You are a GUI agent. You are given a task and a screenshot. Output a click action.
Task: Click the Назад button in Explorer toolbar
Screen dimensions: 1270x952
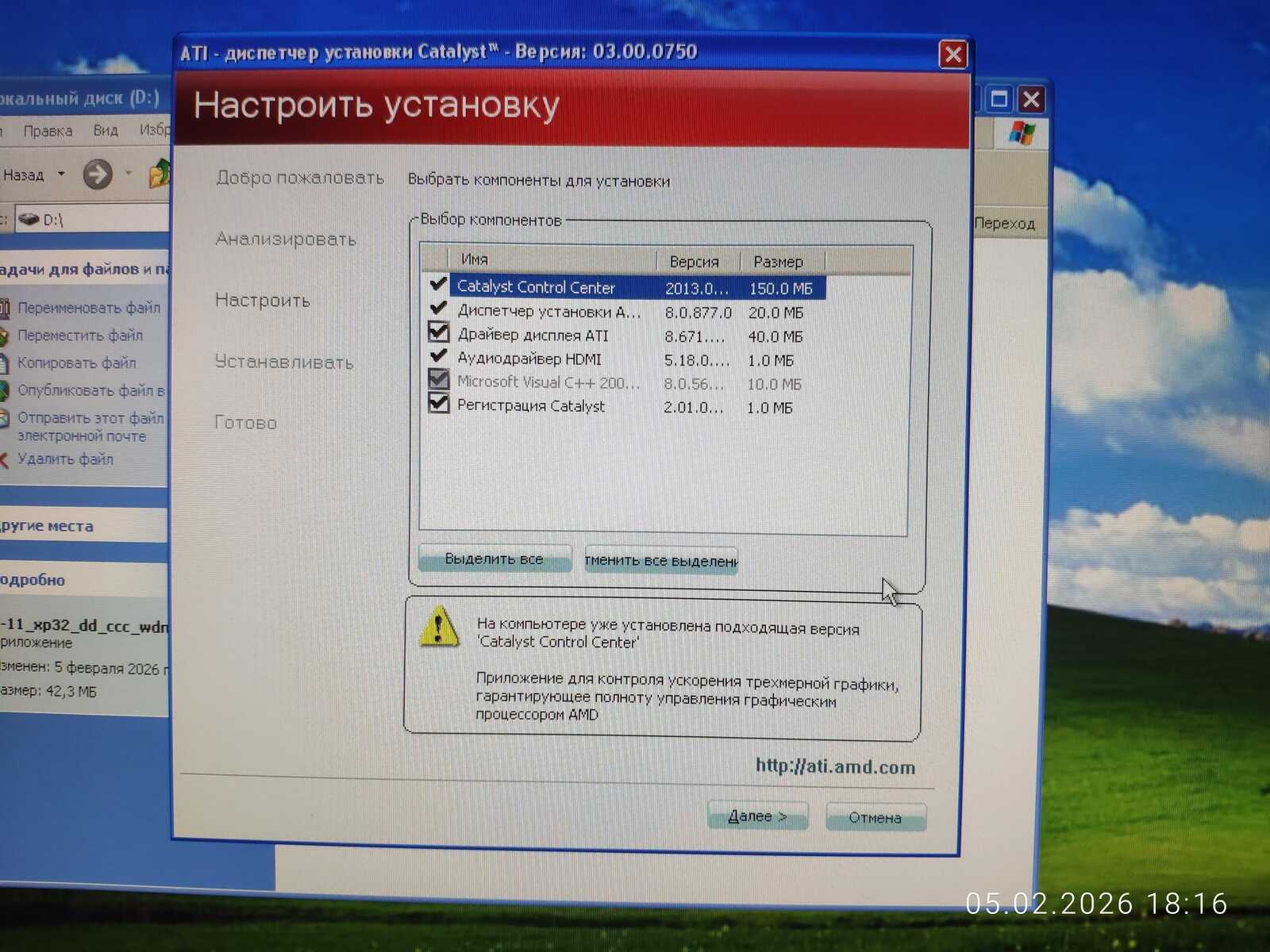tap(24, 175)
